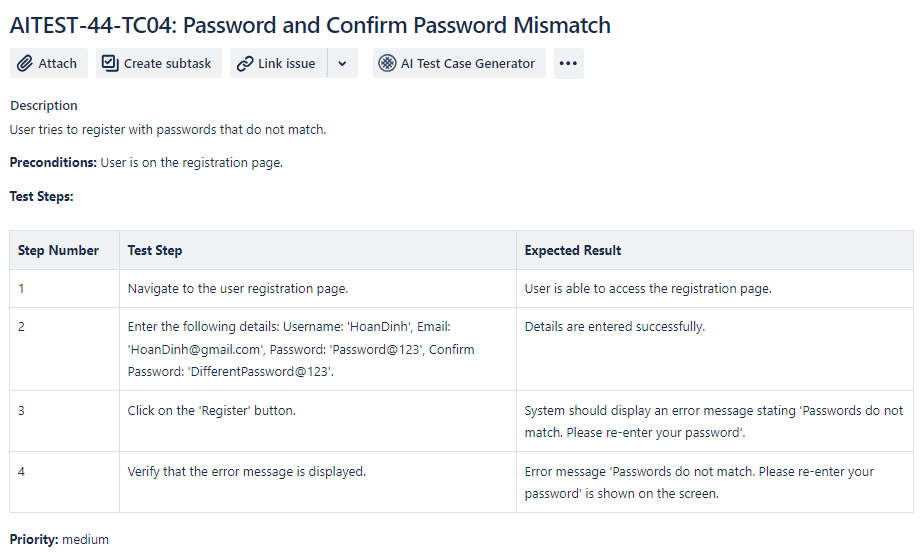This screenshot has height=553, width=924.
Task: Click the cell with the HoanDinh registration details
Action: click(301, 349)
